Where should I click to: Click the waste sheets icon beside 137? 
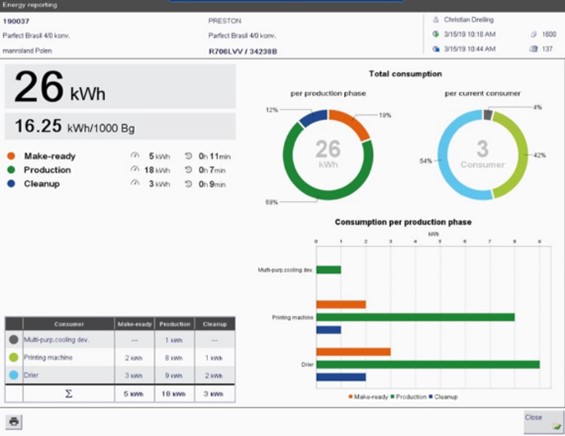(533, 49)
